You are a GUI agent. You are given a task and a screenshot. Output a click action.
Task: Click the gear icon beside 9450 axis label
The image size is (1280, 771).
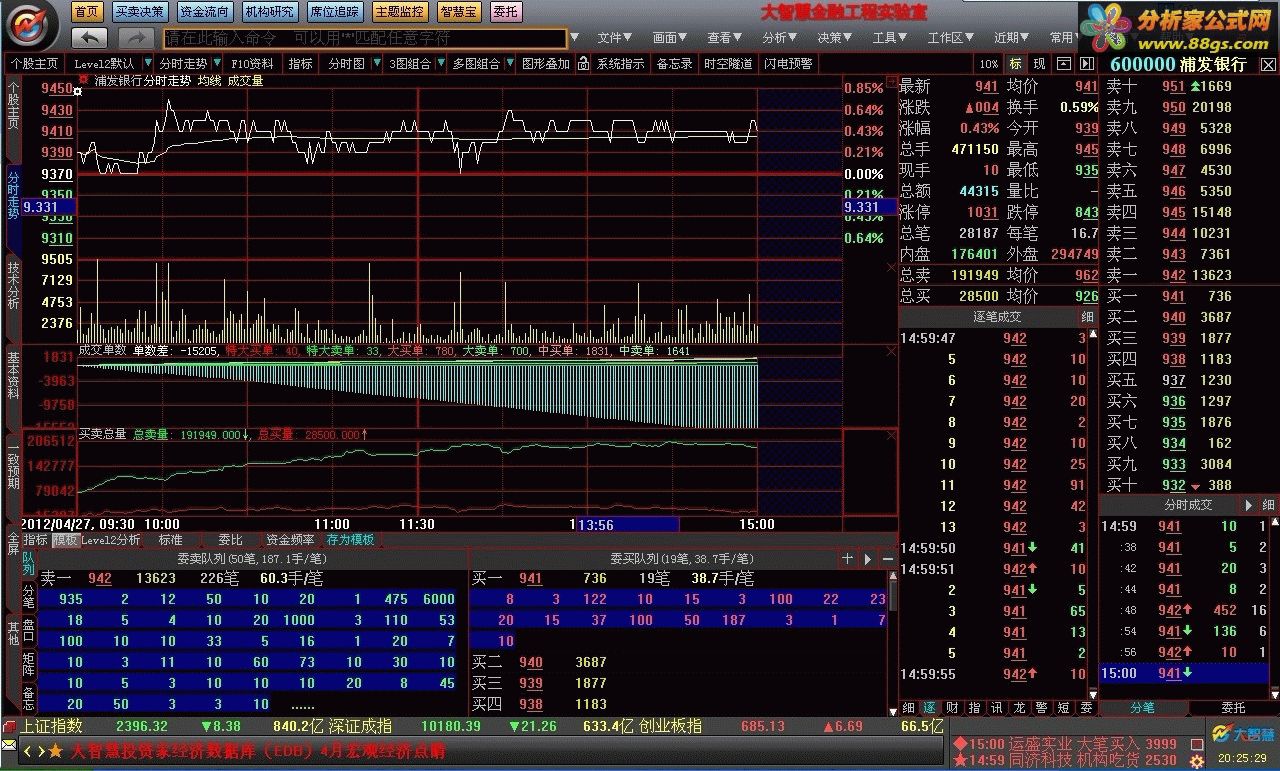point(79,91)
